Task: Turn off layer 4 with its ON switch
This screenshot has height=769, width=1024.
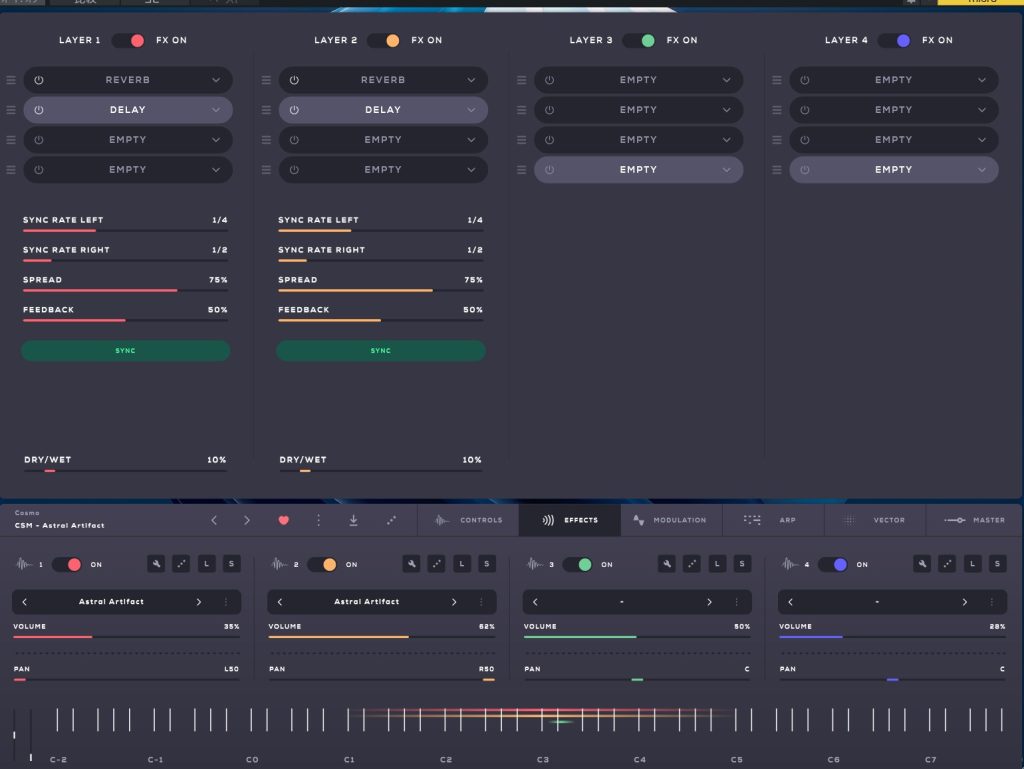Action: (x=834, y=564)
